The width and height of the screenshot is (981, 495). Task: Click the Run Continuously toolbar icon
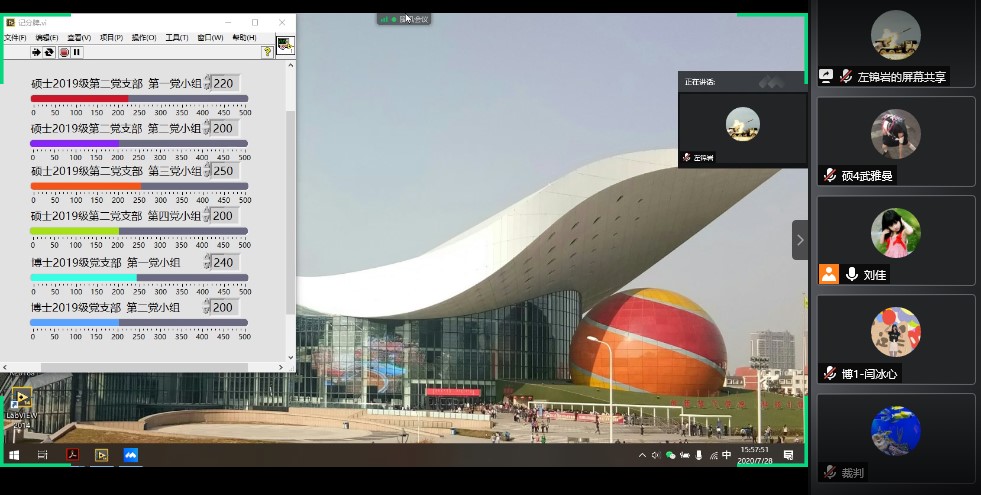(49, 52)
